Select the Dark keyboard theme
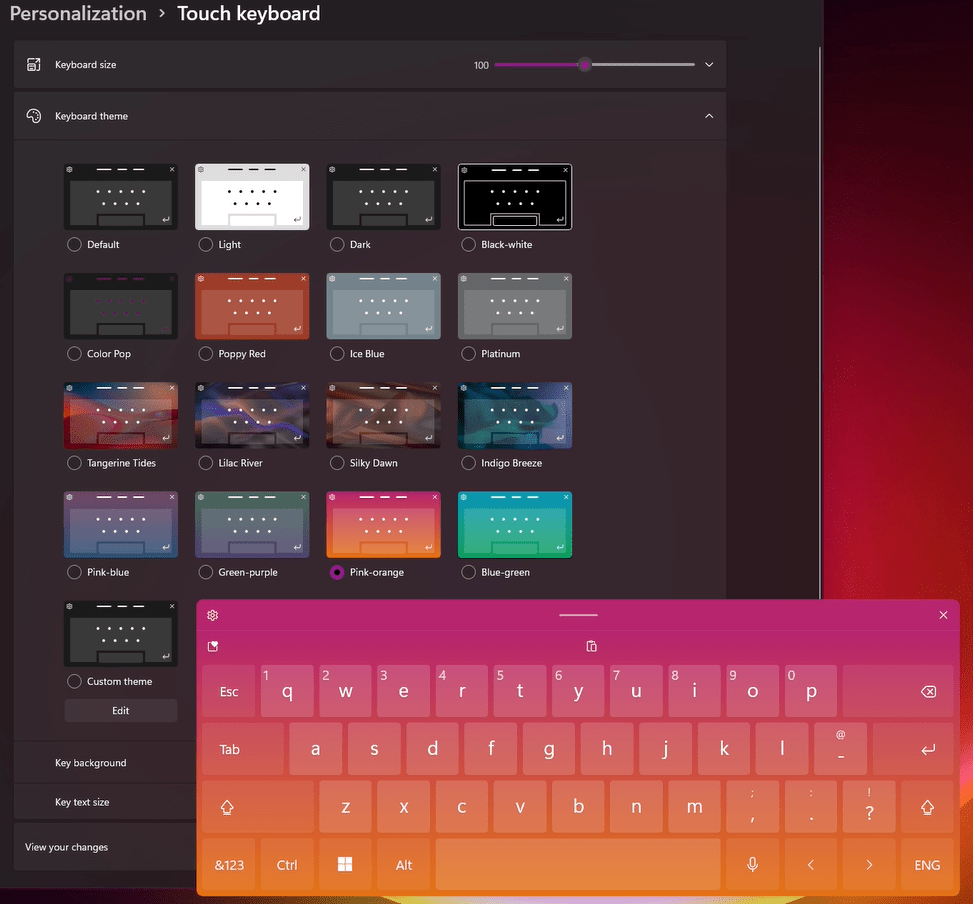This screenshot has height=904, width=973. click(x=336, y=244)
